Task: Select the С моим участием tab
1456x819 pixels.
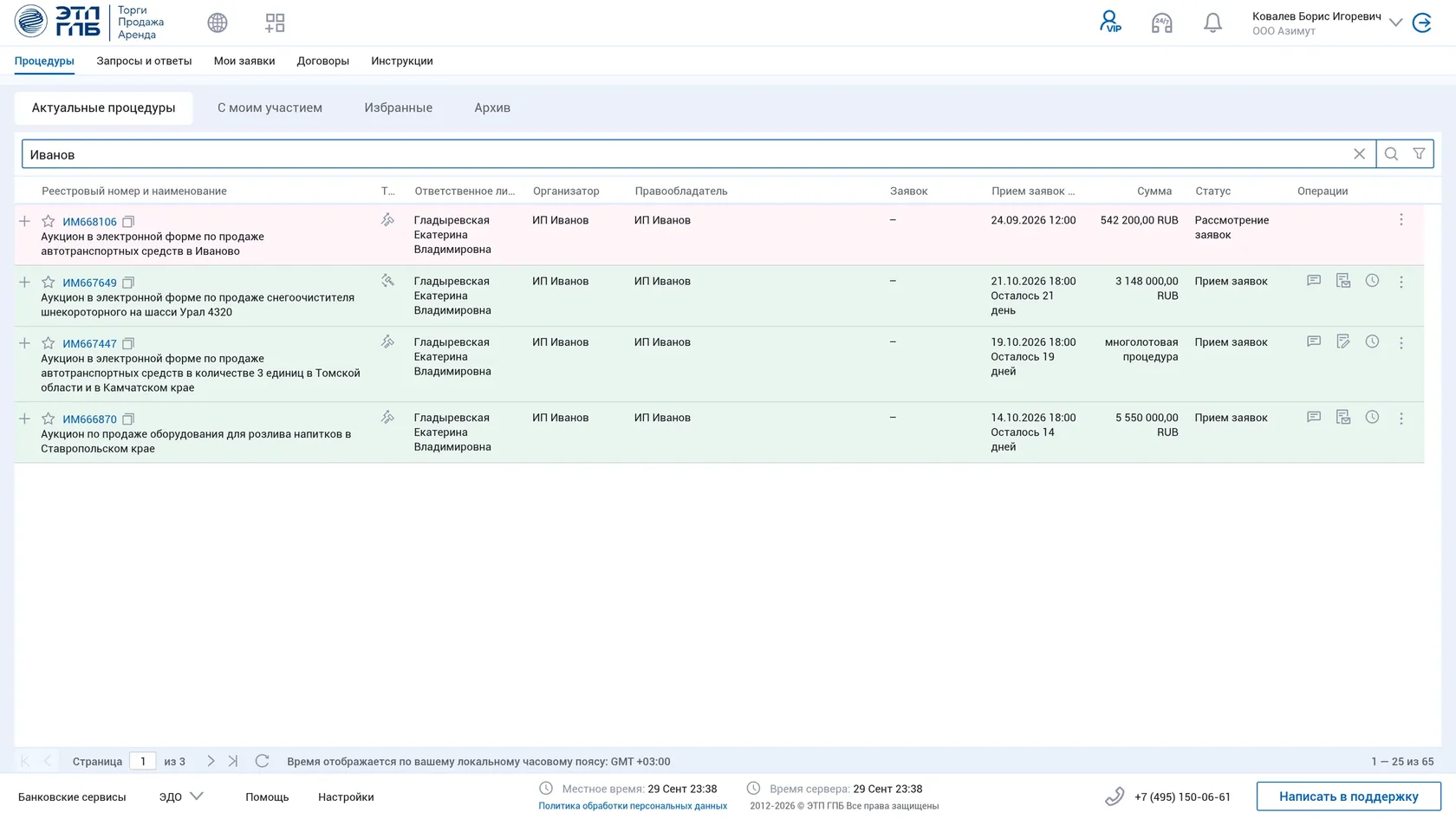Action: pyautogui.click(x=270, y=107)
